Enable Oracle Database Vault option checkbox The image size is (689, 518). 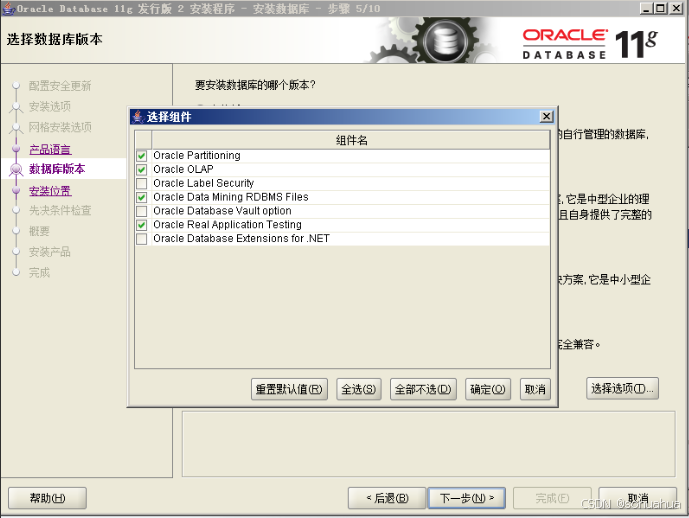[141, 211]
